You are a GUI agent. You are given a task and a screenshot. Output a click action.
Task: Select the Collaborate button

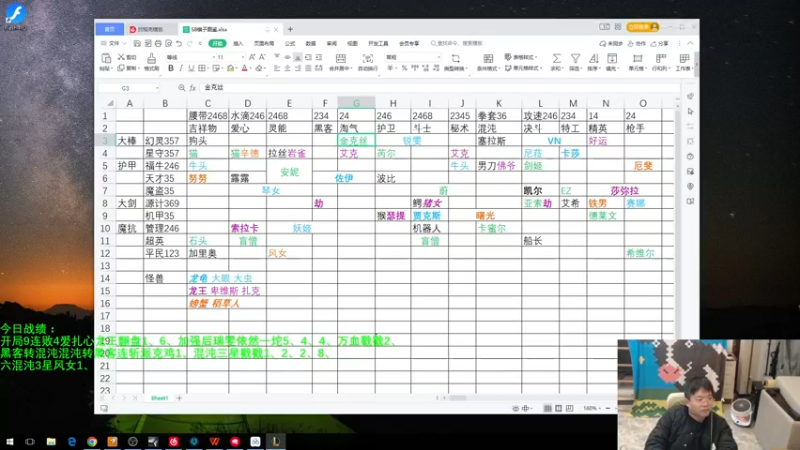(637, 43)
